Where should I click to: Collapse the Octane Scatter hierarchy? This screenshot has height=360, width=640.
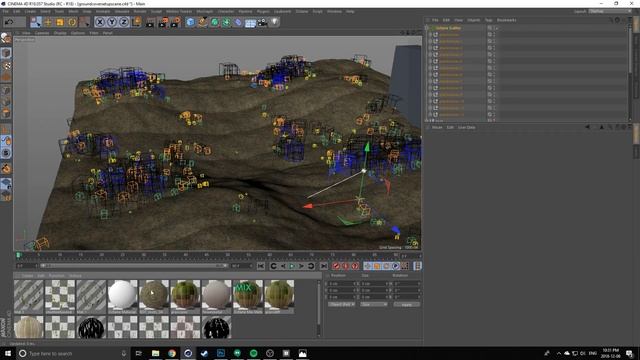coord(427,28)
